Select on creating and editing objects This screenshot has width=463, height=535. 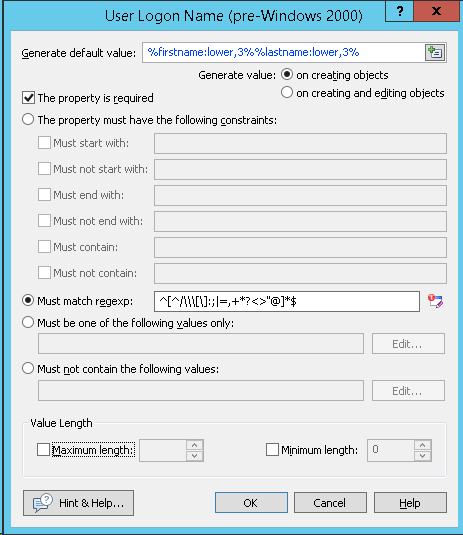pos(287,92)
